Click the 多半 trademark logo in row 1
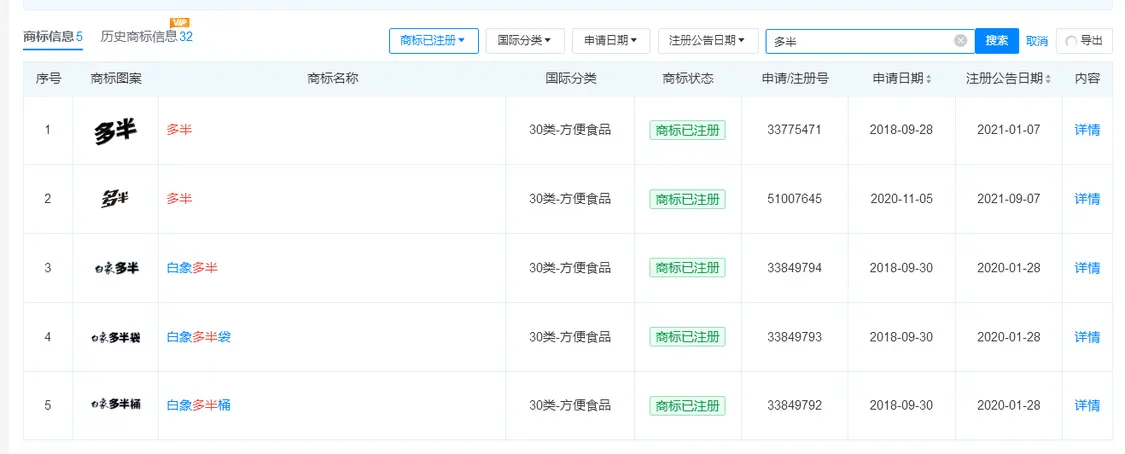 coord(115,130)
